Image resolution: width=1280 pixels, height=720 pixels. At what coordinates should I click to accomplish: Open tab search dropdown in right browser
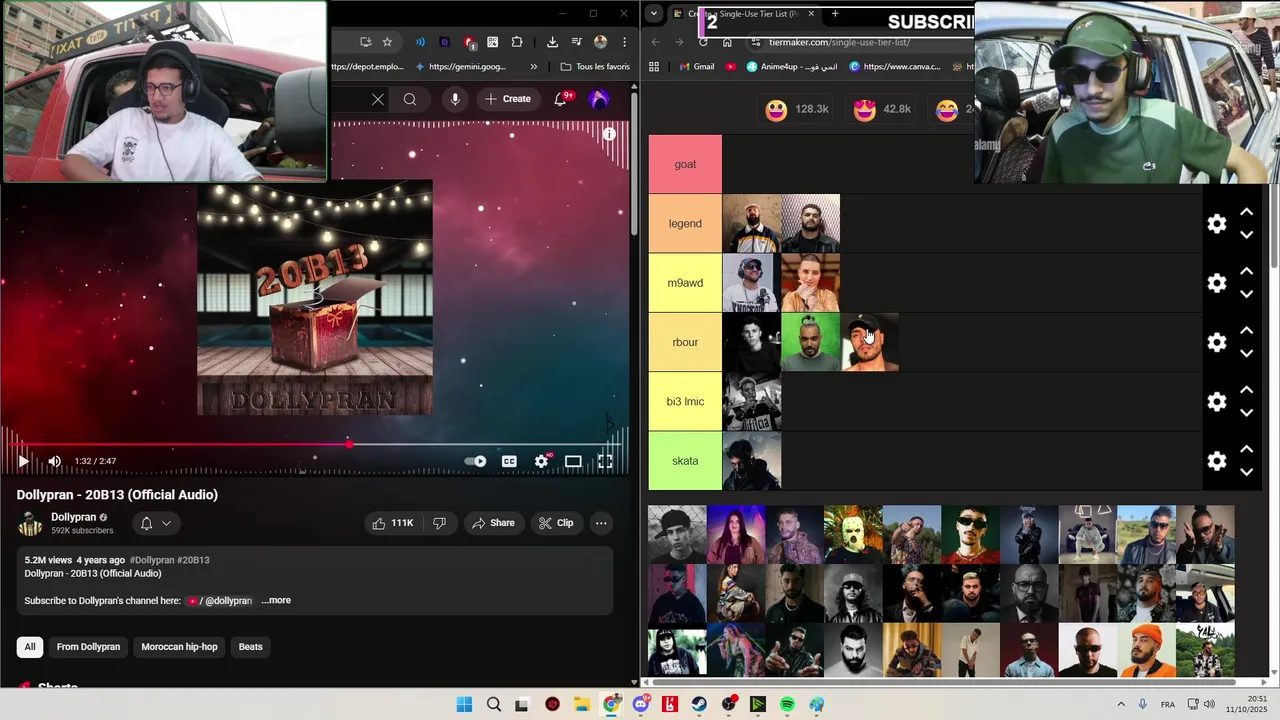point(653,14)
